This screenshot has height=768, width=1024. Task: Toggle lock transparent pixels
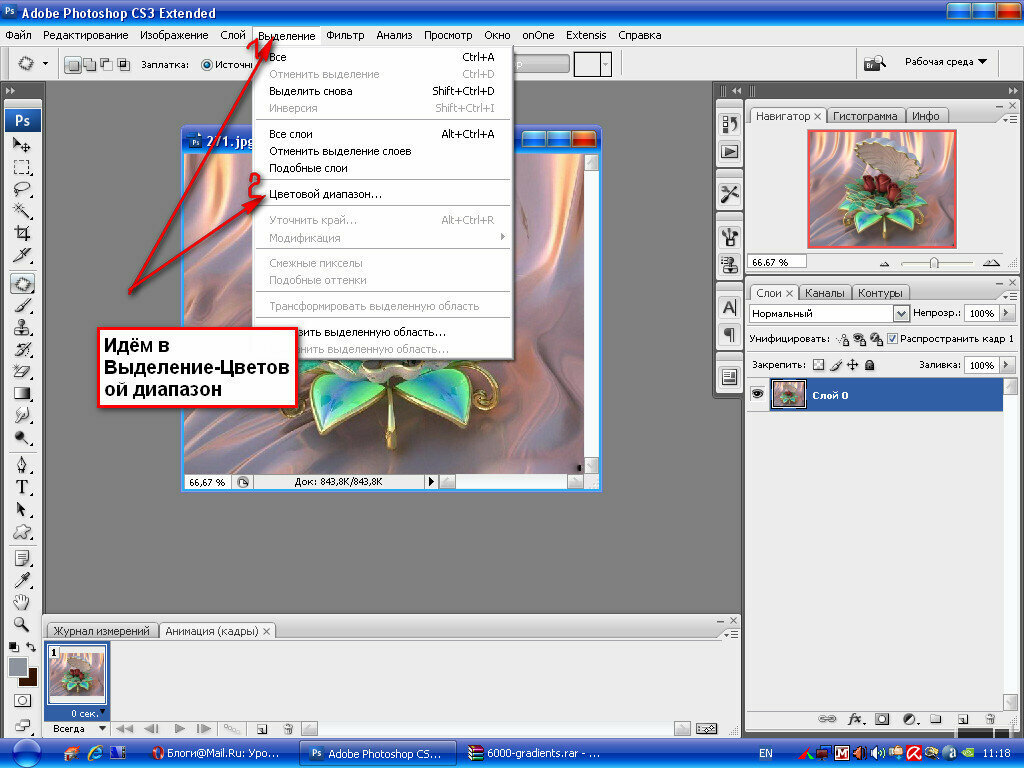(x=818, y=365)
